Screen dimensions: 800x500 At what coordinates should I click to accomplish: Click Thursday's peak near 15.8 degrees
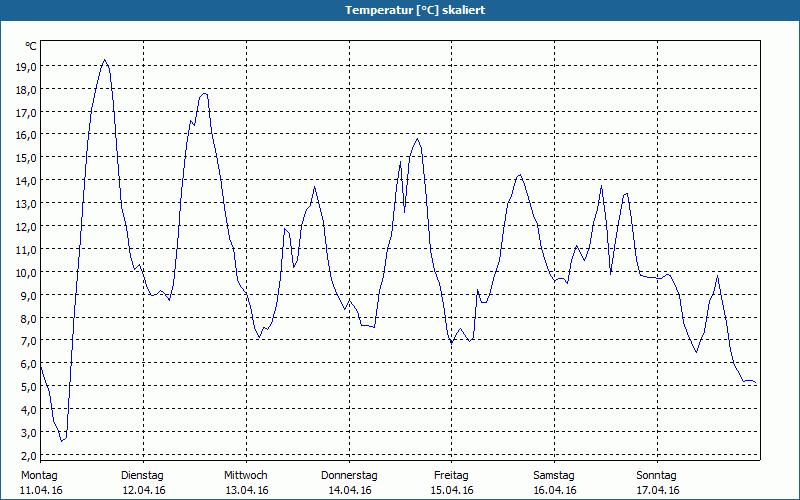417,139
